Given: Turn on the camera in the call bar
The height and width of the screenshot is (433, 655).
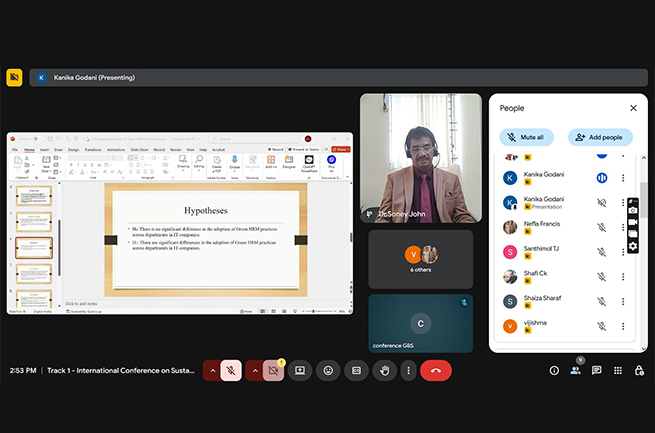Looking at the screenshot, I should point(273,370).
